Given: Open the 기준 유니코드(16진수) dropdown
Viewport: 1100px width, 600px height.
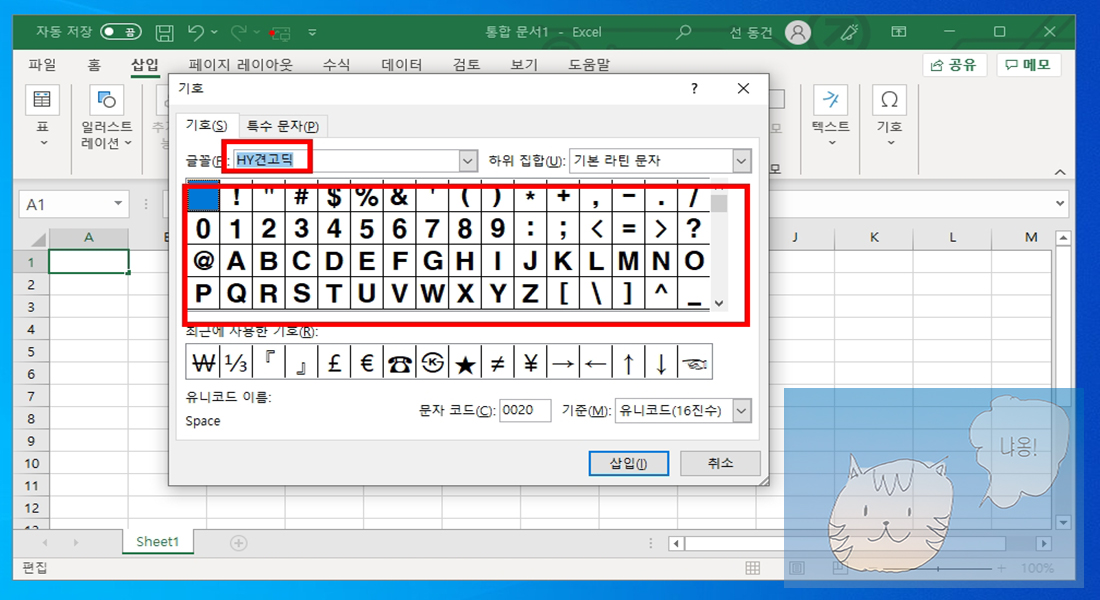Looking at the screenshot, I should click(742, 411).
